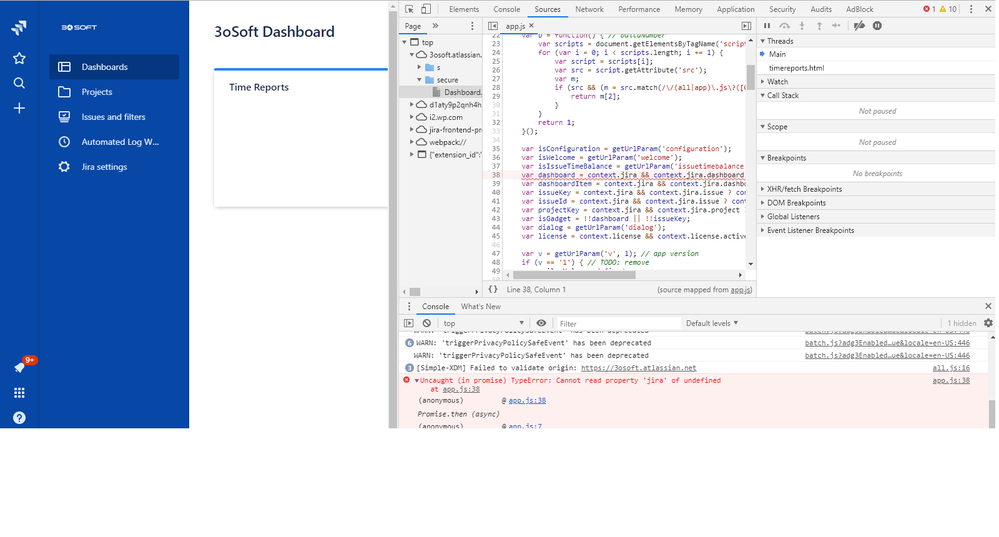Open Starred and recent star icon
This screenshot has height=537, width=999.
point(19,58)
